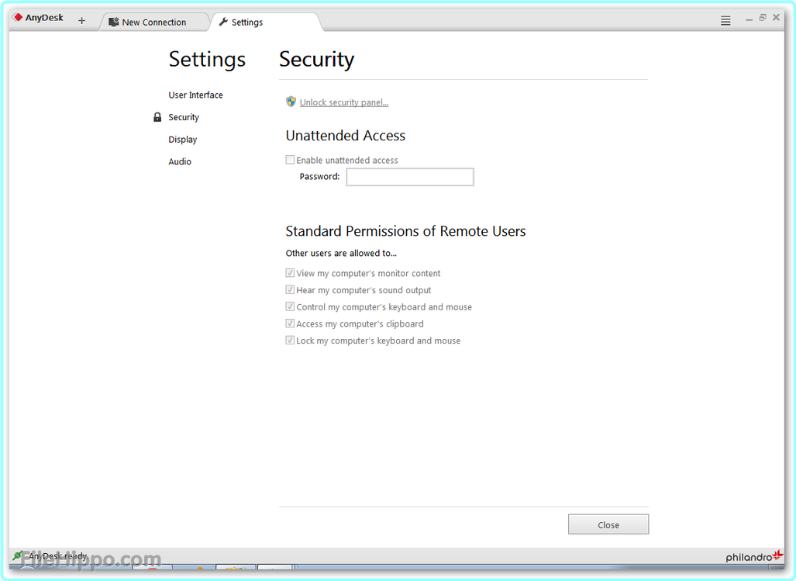Image resolution: width=796 pixels, height=581 pixels.
Task: Click the AnyDesk red diamond logo
Action: [x=18, y=18]
